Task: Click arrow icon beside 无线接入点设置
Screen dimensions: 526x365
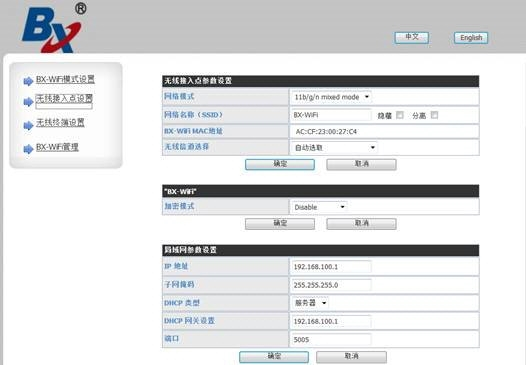Action: 28,102
